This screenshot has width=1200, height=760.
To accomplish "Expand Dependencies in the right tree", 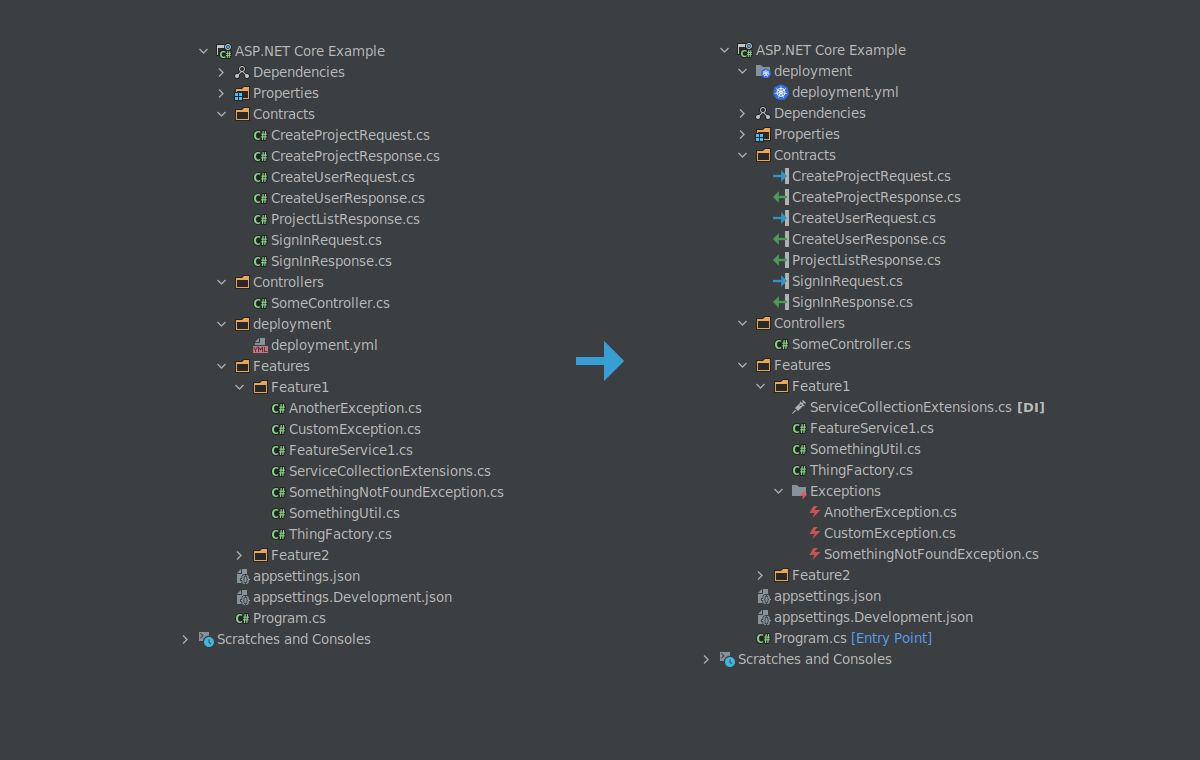I will click(743, 113).
